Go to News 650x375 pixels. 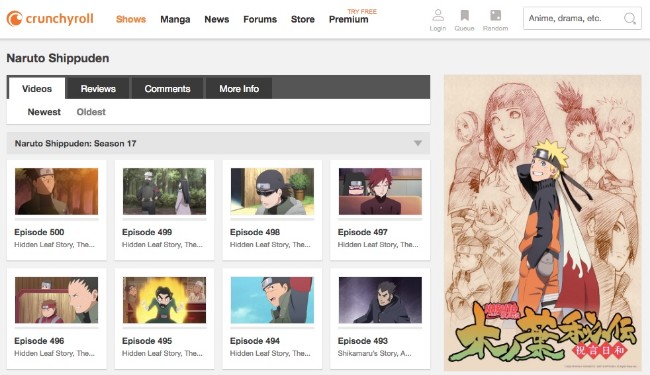[216, 19]
